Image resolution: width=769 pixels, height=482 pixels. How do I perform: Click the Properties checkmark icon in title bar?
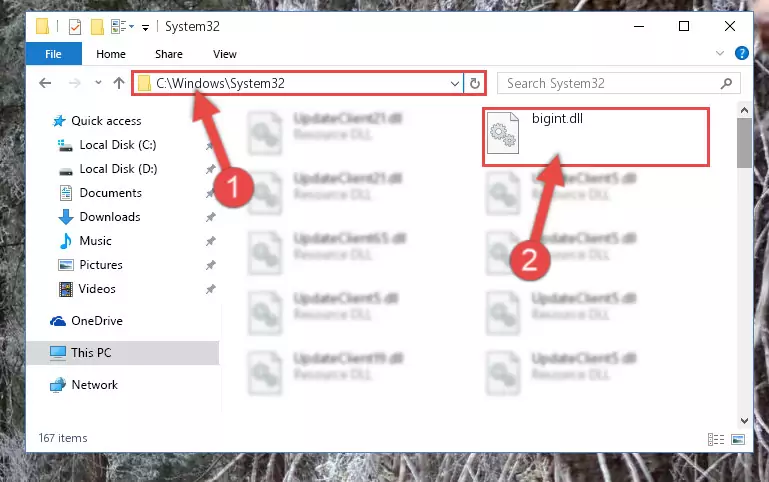click(75, 26)
